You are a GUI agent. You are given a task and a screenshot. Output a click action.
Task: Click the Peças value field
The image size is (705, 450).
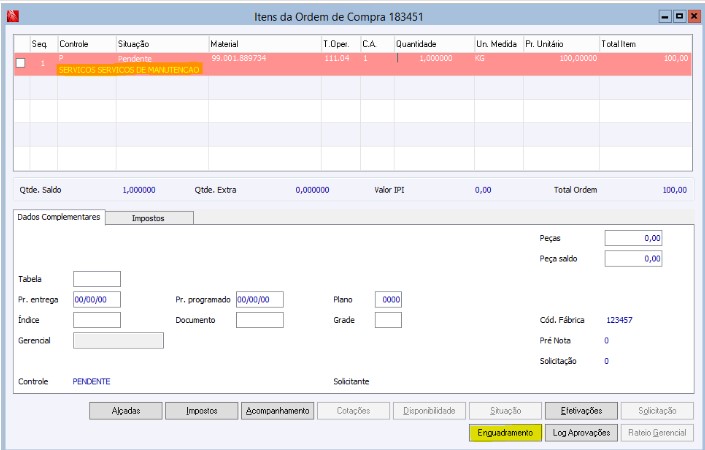point(634,238)
